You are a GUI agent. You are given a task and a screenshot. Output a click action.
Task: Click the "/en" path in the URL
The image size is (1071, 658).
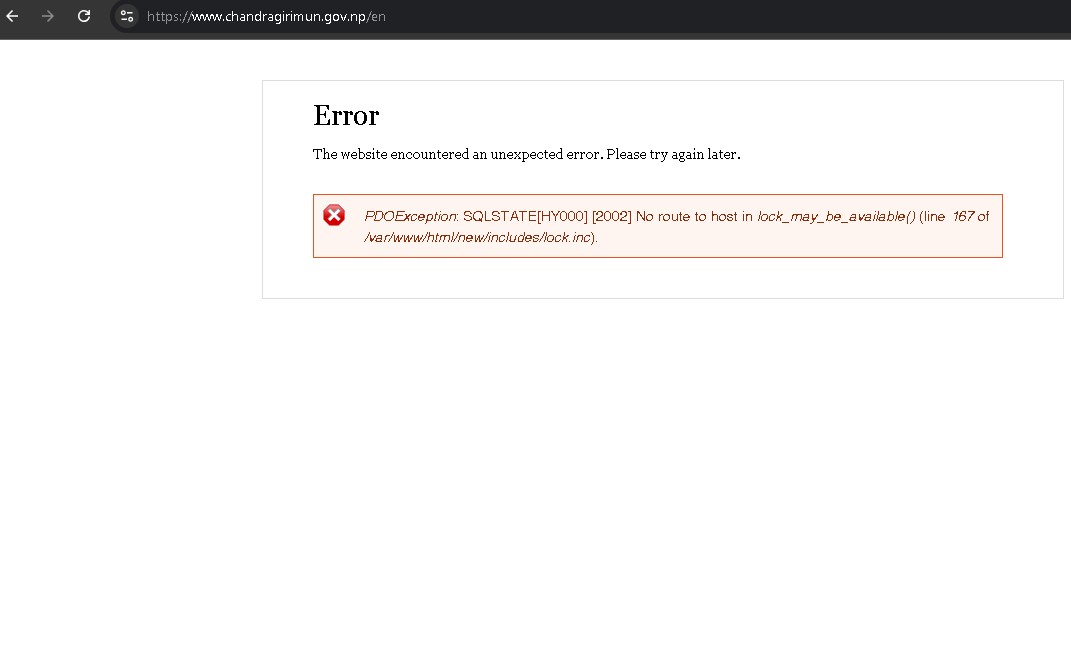point(377,16)
